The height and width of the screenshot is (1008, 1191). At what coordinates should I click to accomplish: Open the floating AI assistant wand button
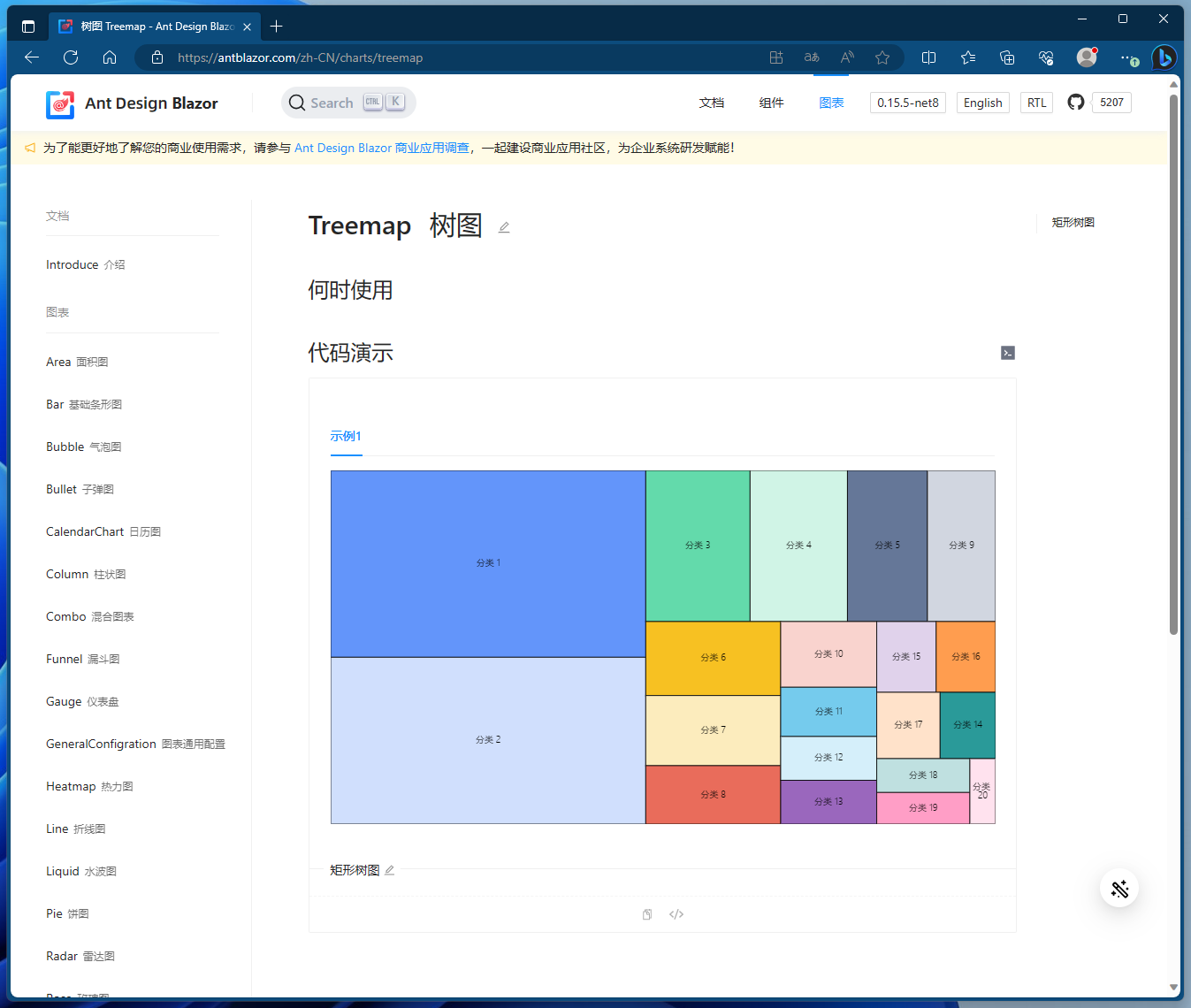click(x=1119, y=889)
